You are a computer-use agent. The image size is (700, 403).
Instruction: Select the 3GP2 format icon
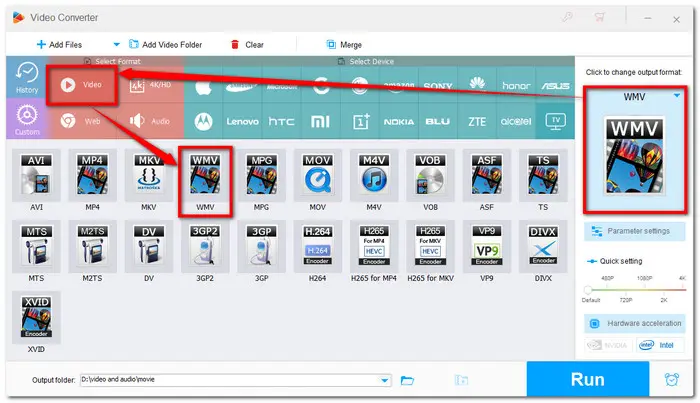click(x=205, y=246)
